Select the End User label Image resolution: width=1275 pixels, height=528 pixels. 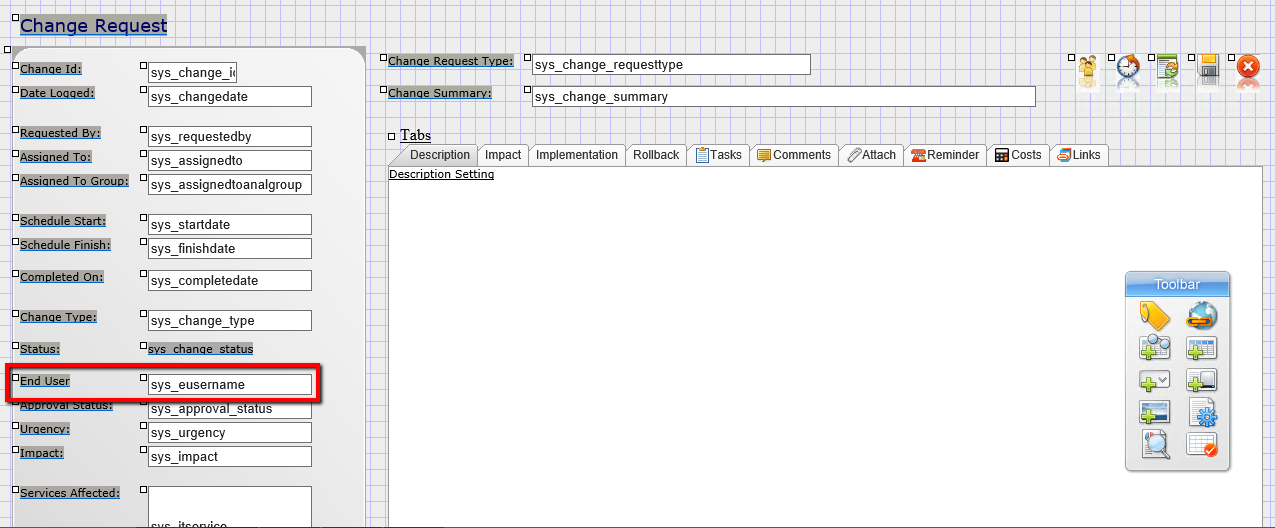(45, 381)
